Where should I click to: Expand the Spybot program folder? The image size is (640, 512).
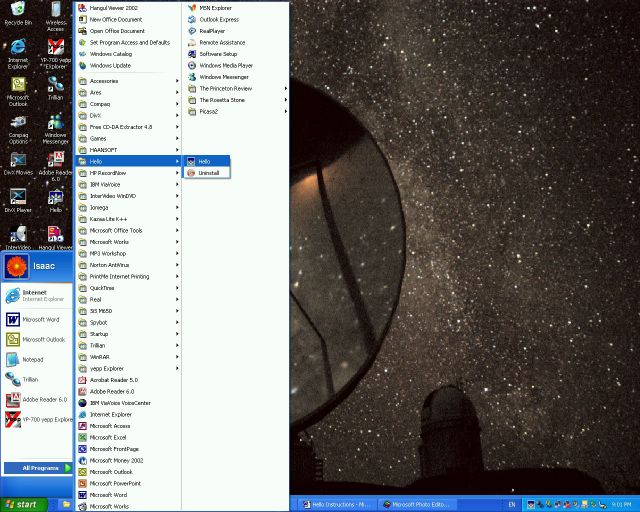(x=128, y=323)
